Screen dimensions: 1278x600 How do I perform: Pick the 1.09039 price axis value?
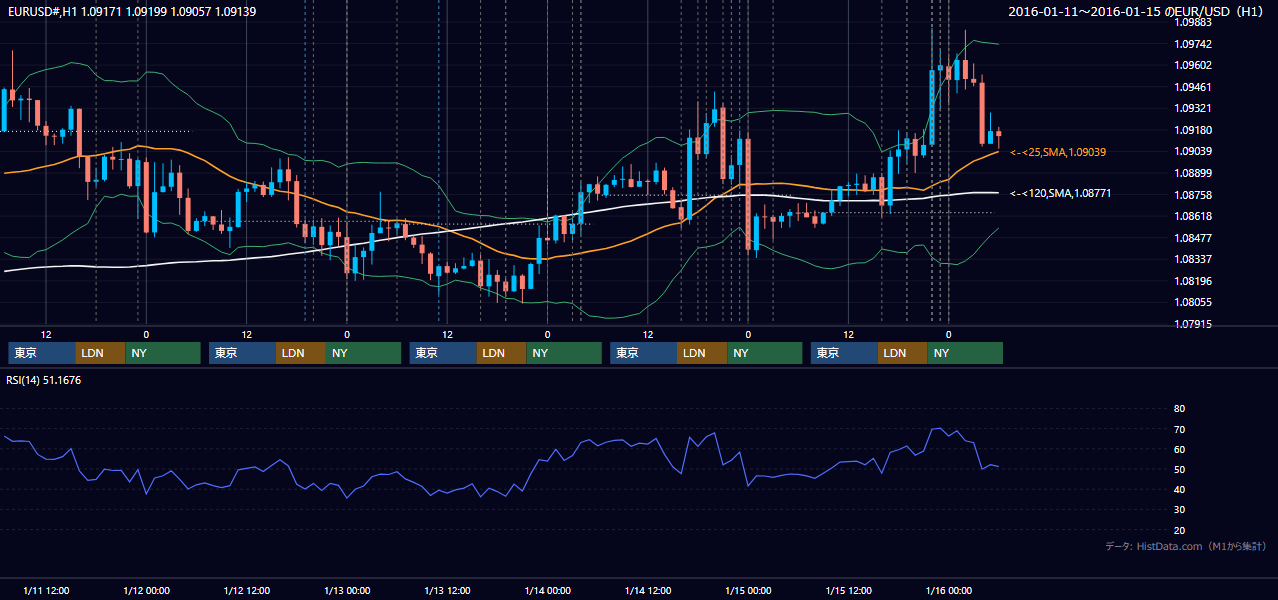[1194, 151]
